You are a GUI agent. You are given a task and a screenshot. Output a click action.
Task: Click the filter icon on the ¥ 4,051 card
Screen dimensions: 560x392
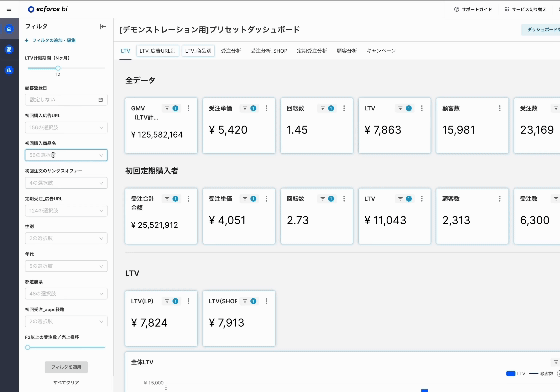tap(245, 199)
